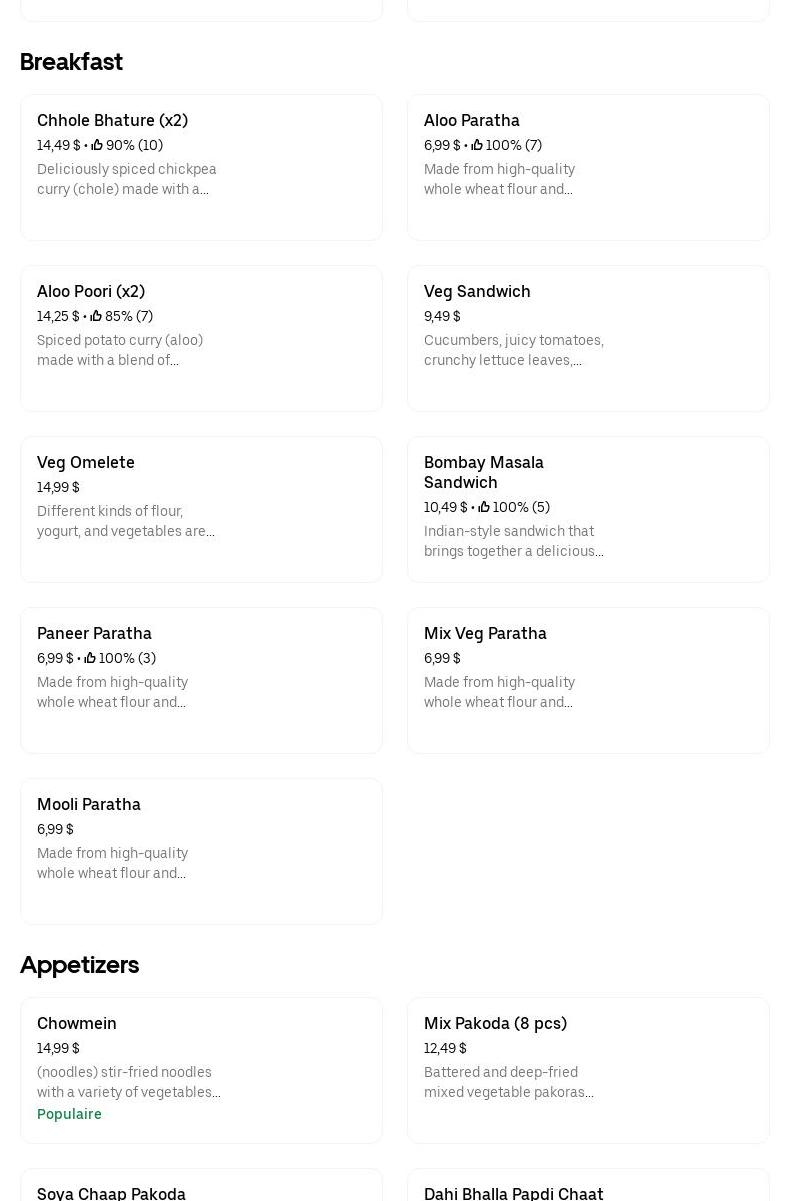This screenshot has height=1201, width=804.
Task: Select the Chowmein appetizer
Action: (x=77, y=1024)
